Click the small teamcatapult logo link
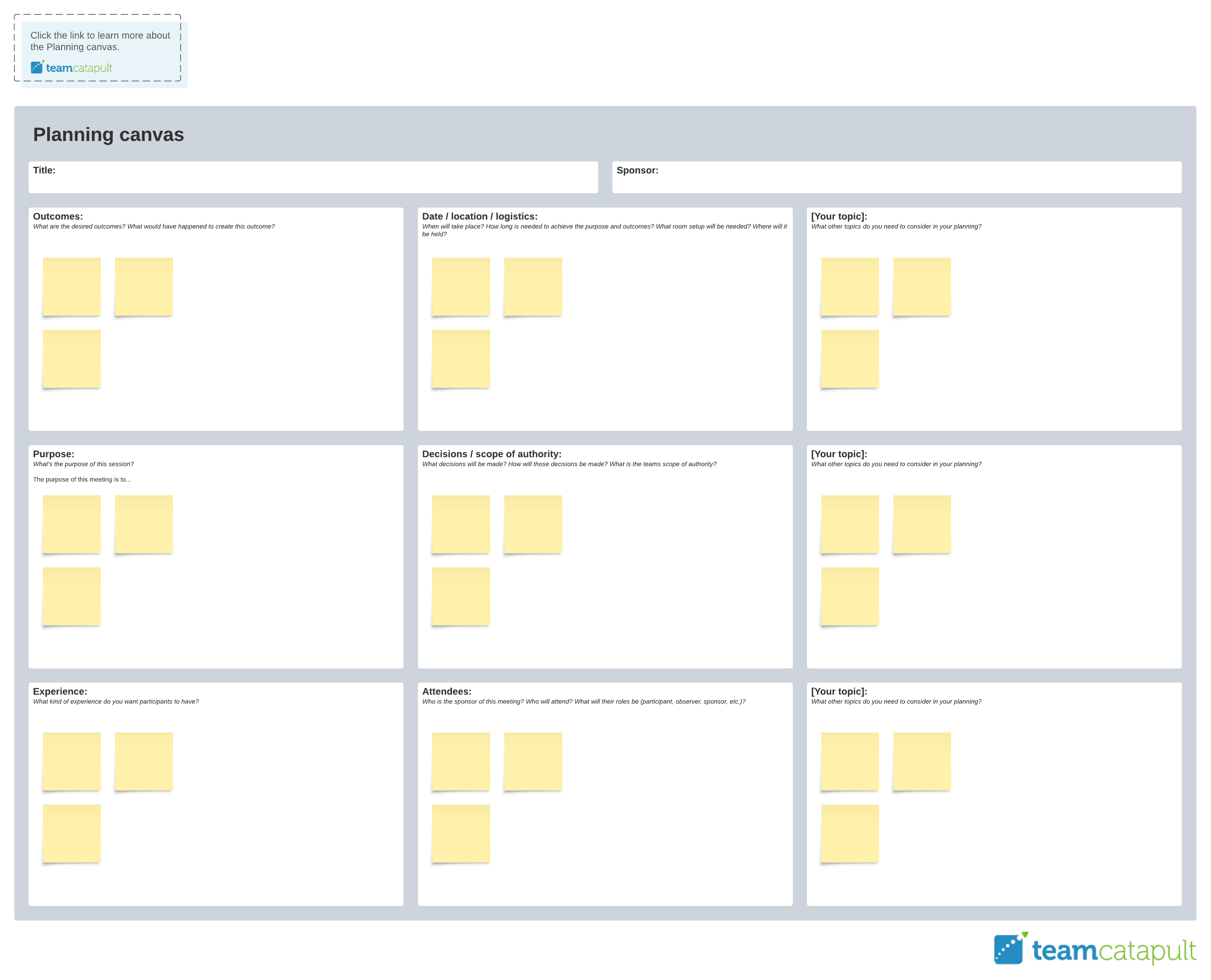Image resolution: width=1211 pixels, height=980 pixels. click(71, 68)
